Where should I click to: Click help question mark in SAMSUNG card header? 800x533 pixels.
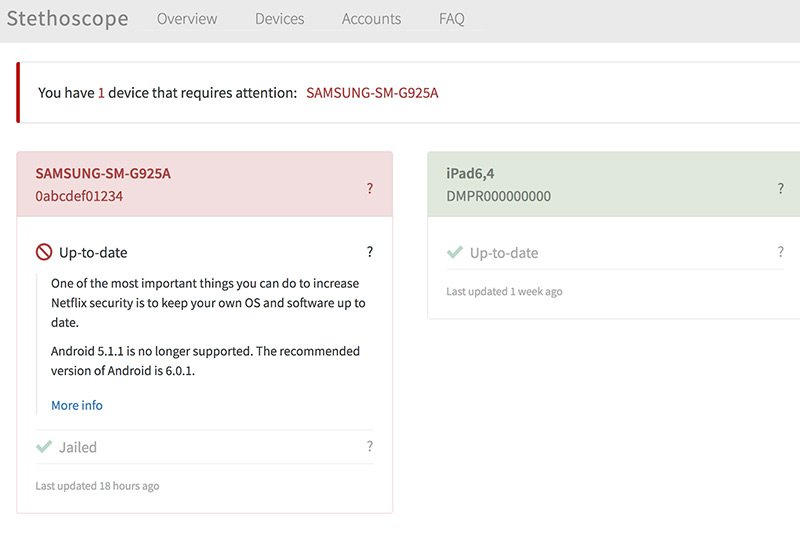pyautogui.click(x=370, y=189)
